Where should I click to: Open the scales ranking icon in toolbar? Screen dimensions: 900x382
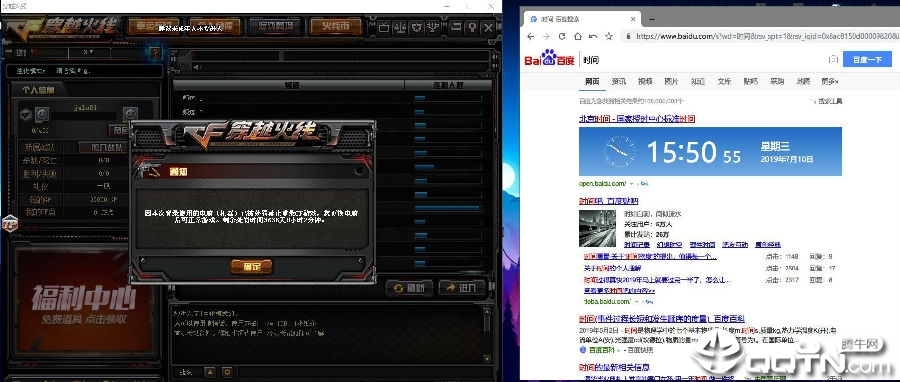click(x=400, y=26)
